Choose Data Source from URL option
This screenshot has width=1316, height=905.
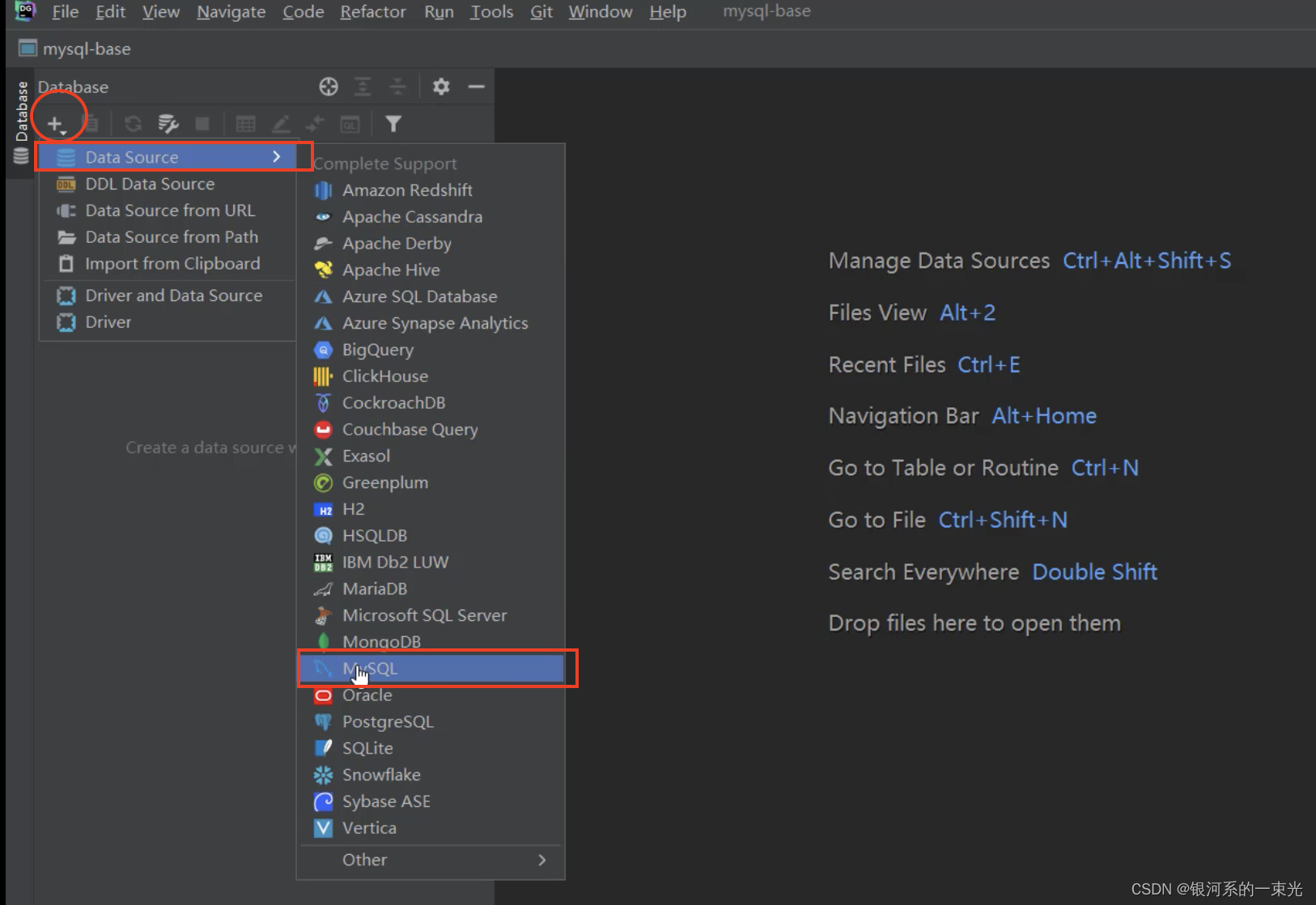click(x=168, y=210)
